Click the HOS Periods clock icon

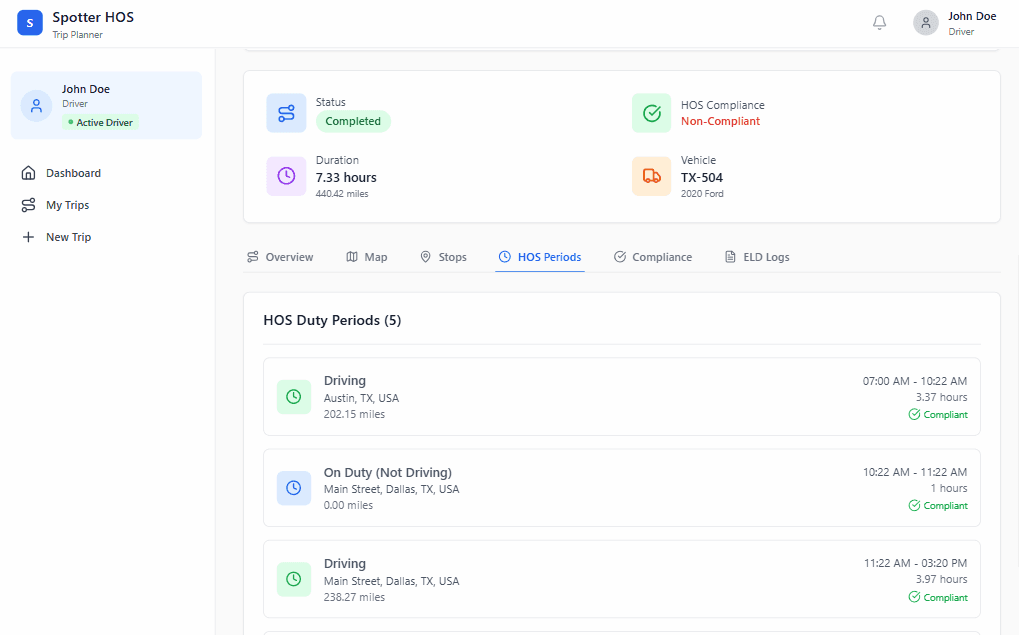click(x=504, y=257)
